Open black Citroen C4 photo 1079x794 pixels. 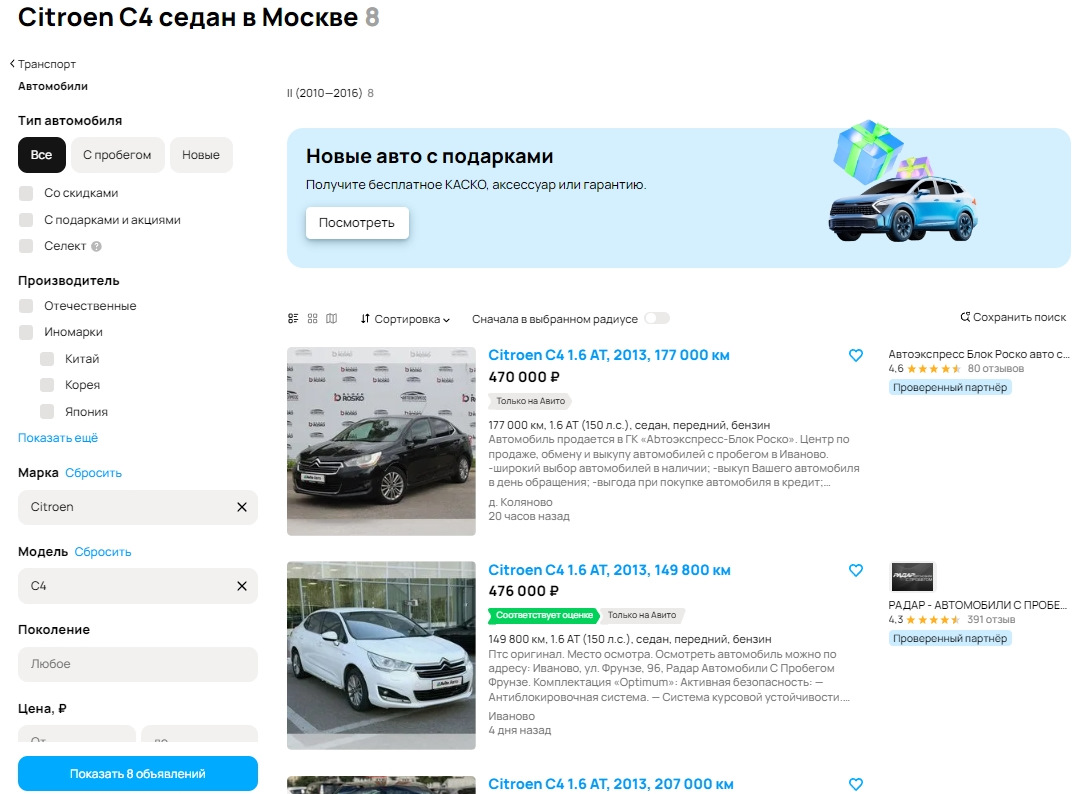[381, 441]
